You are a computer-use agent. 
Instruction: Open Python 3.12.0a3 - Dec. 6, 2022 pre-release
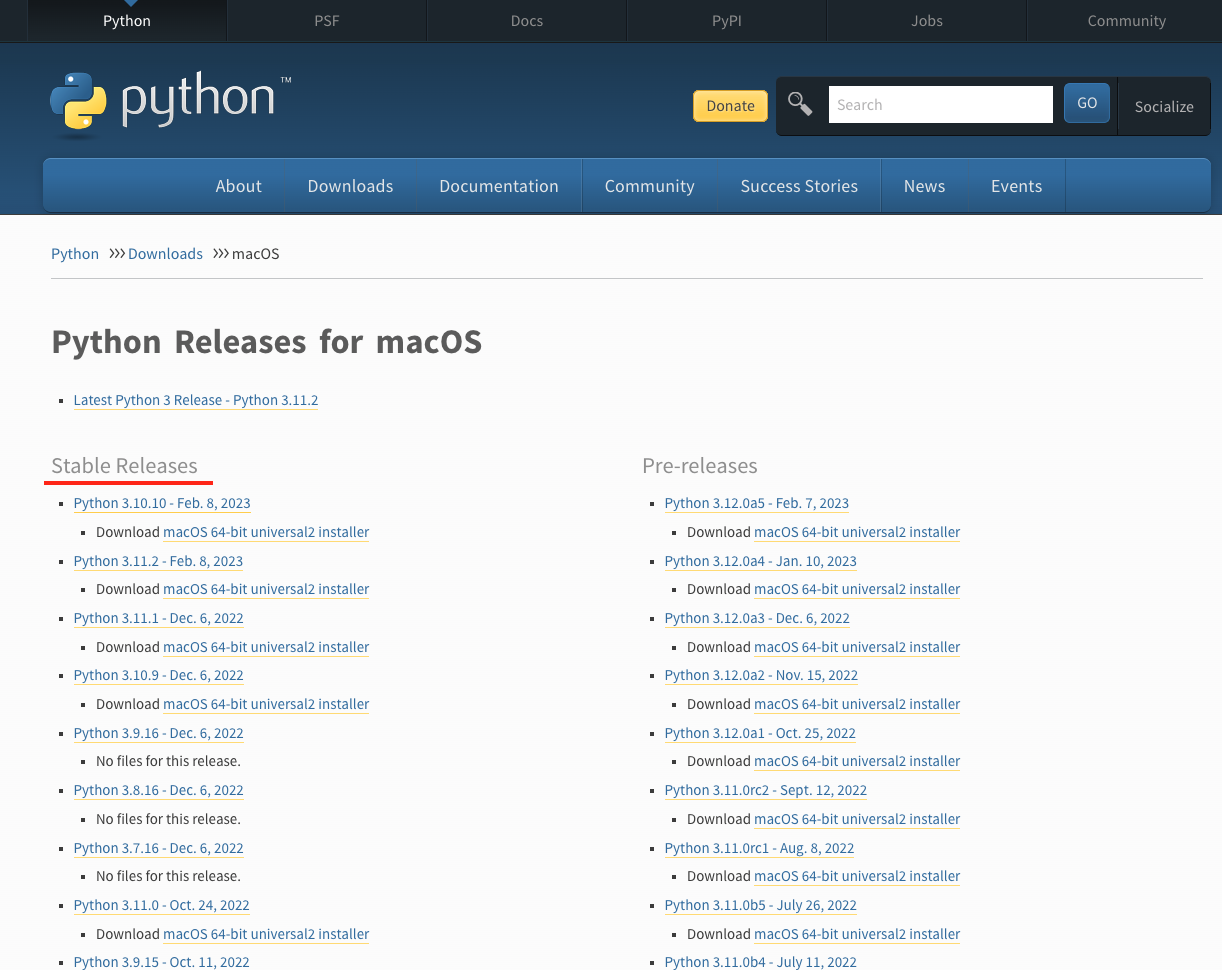(757, 618)
